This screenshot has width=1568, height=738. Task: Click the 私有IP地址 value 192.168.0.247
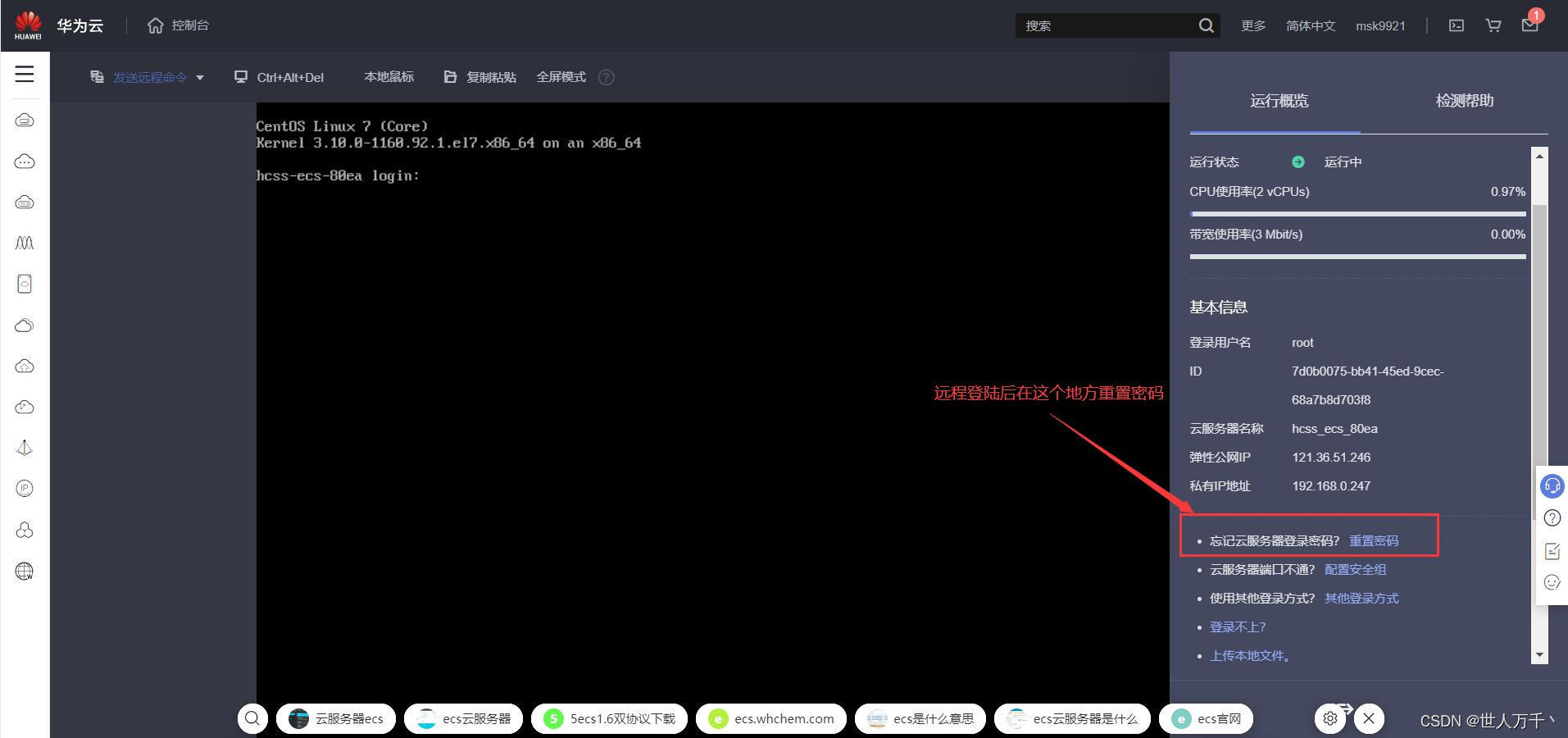click(1331, 485)
